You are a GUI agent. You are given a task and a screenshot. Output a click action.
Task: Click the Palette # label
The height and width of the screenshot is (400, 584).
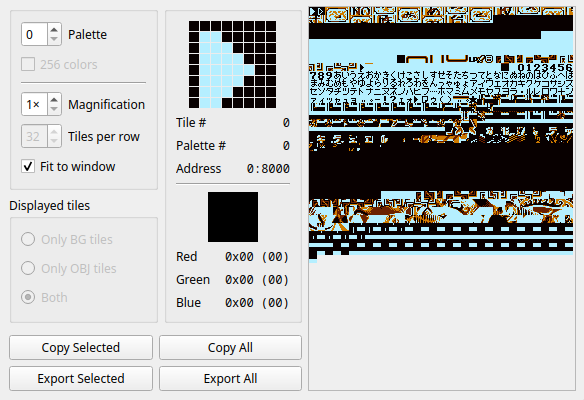click(x=201, y=146)
